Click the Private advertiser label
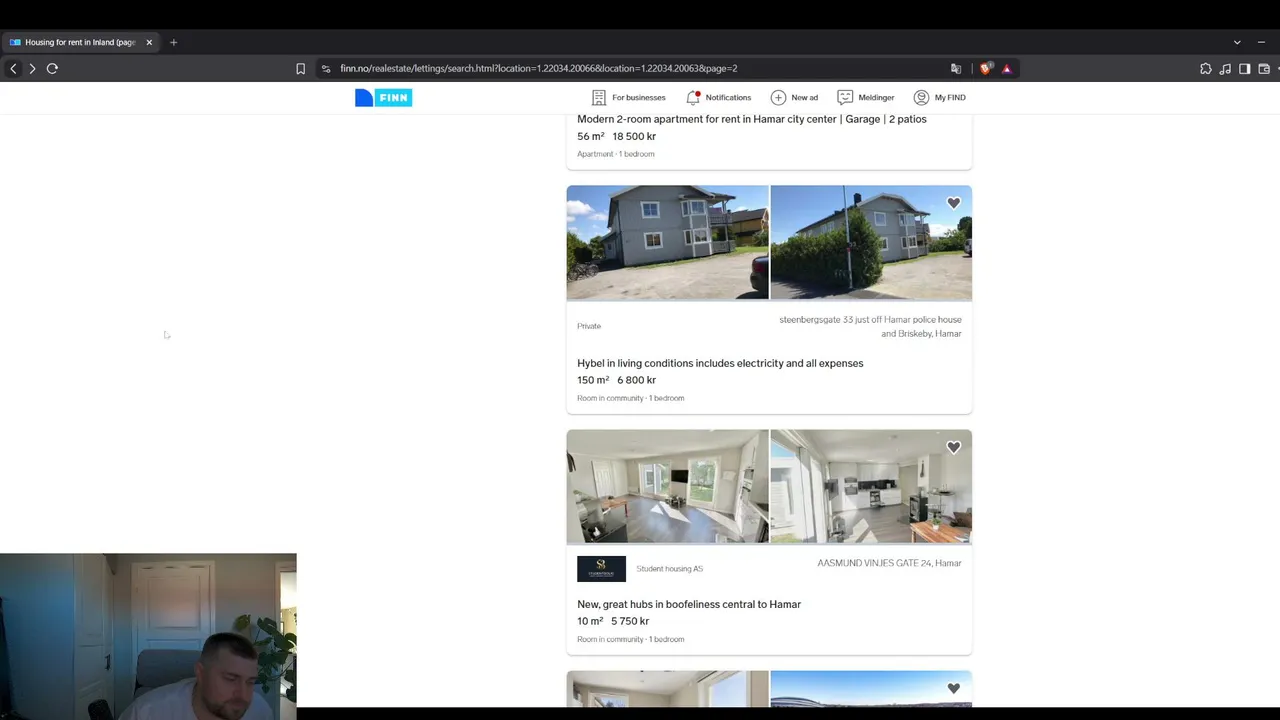Viewport: 1280px width, 720px height. click(x=589, y=326)
